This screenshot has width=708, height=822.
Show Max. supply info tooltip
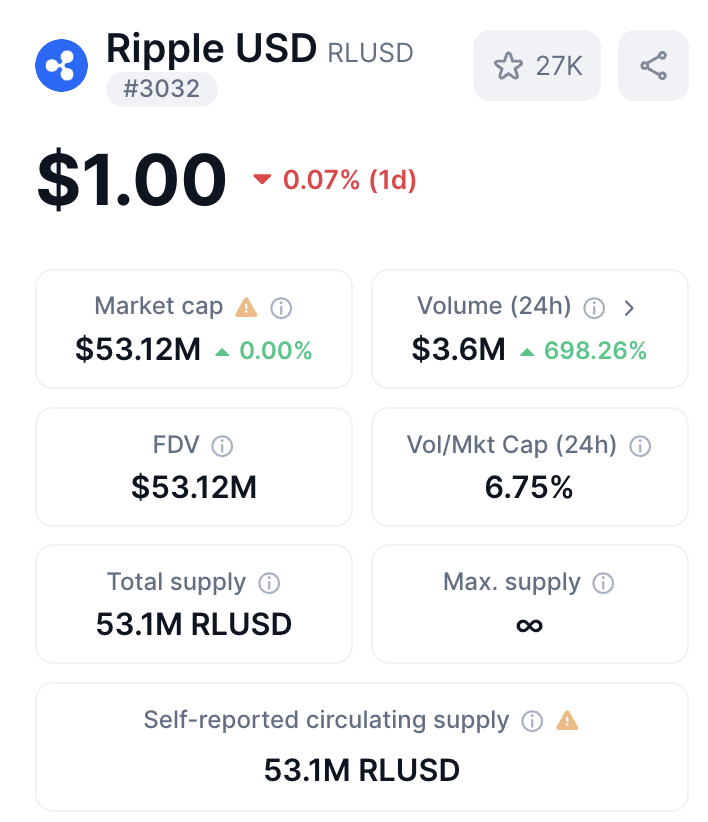pyautogui.click(x=603, y=583)
